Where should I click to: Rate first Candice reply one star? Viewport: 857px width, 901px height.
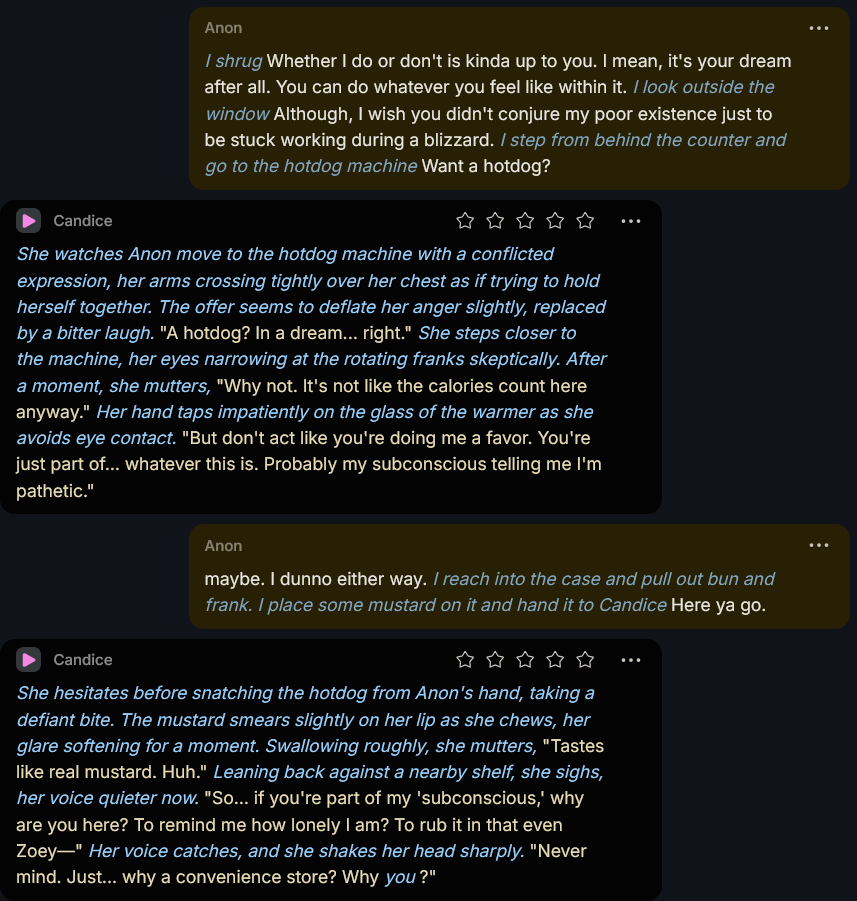465,221
